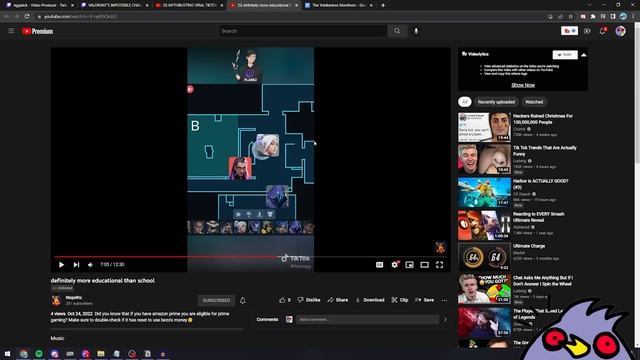Switch to VALORANT'S IMPOSSIBLE tab
Screen dimensions: 640x360
click(114, 5)
